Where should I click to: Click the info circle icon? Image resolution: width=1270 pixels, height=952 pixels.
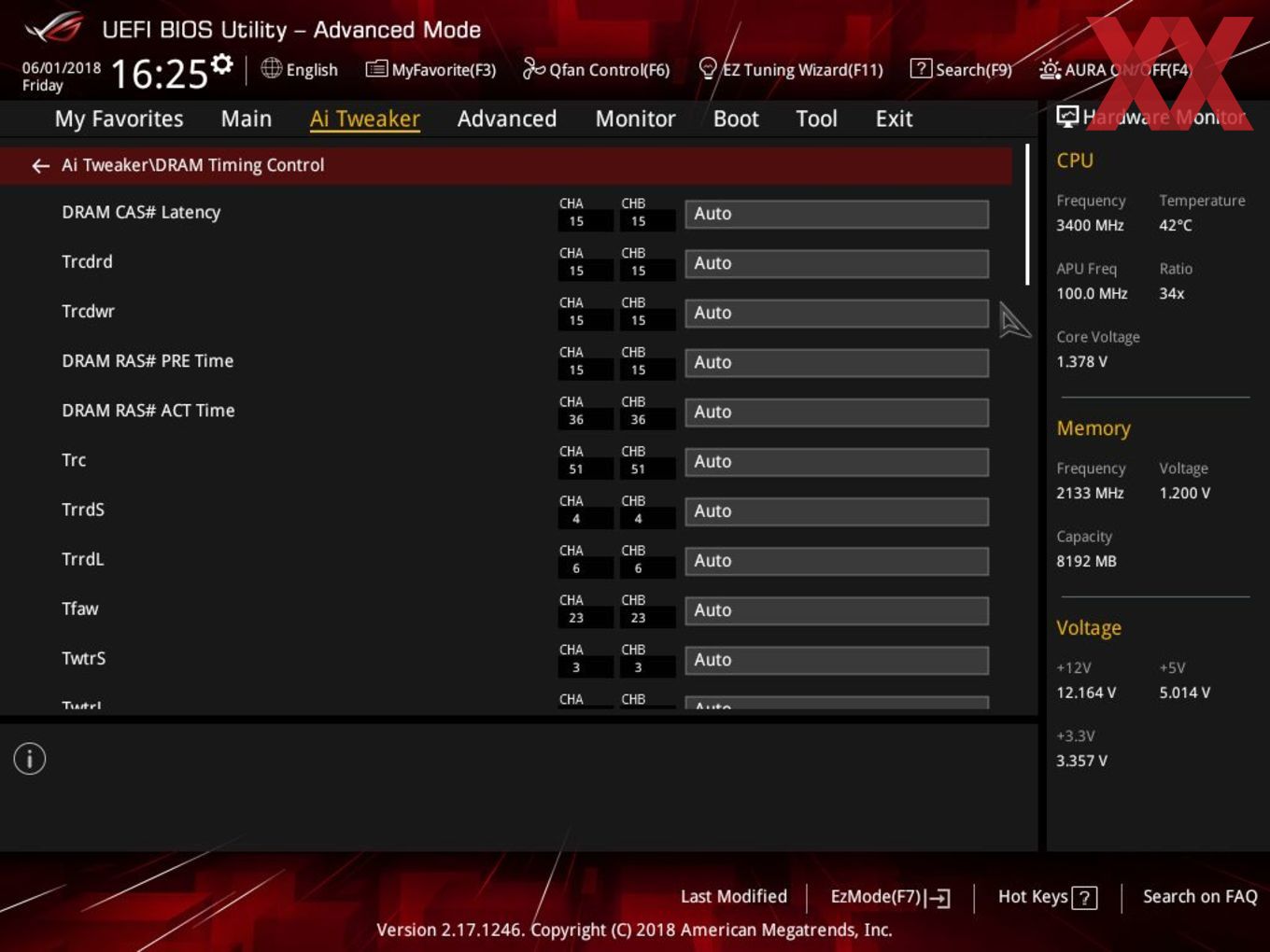[x=30, y=759]
